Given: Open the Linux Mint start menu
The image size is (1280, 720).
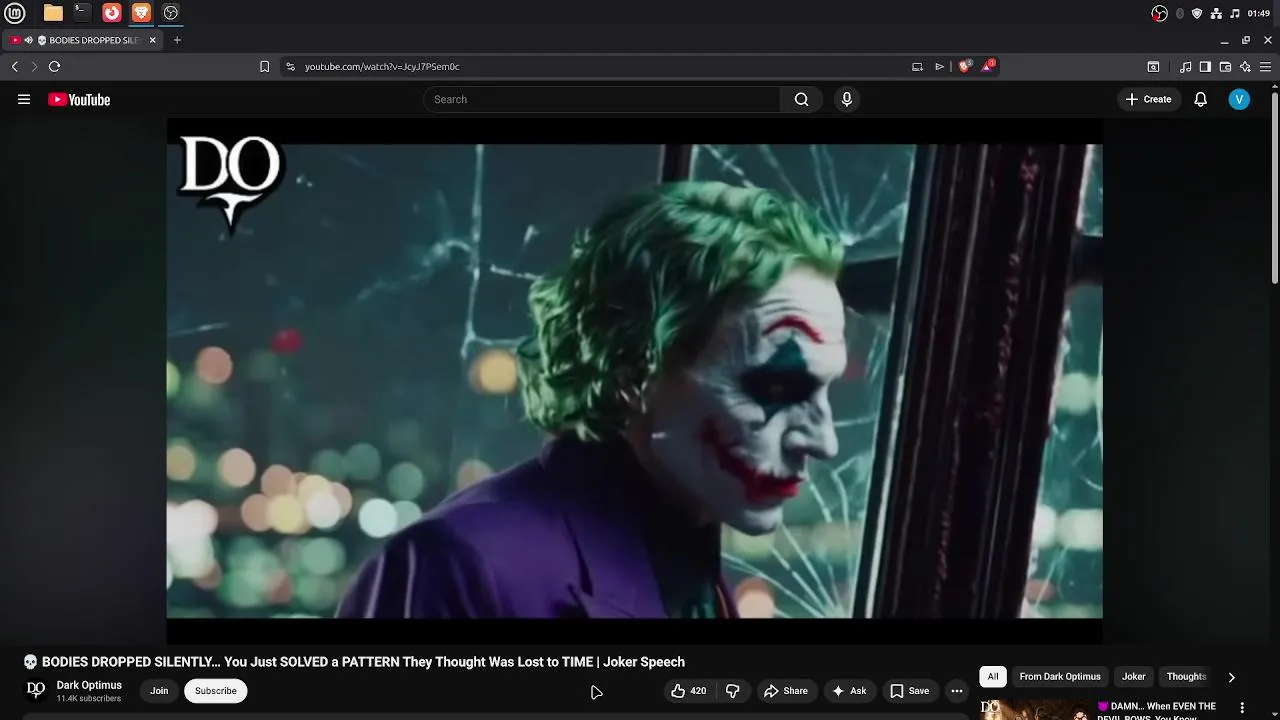Looking at the screenshot, I should (x=14, y=13).
